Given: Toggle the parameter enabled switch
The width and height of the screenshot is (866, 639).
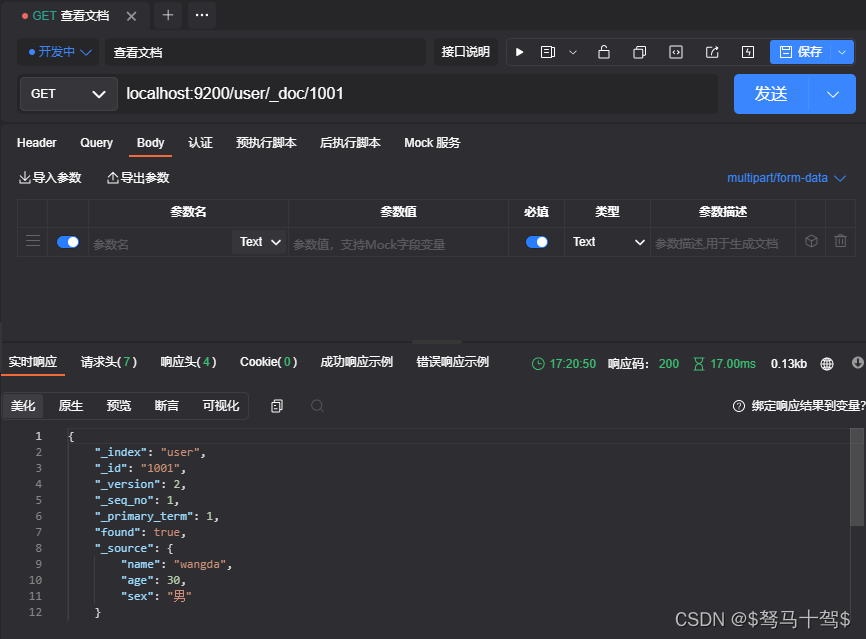Looking at the screenshot, I should click(68, 242).
